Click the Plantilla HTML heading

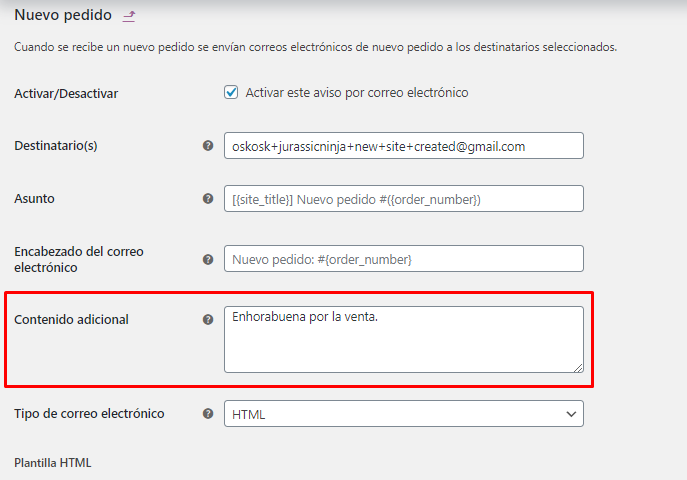click(x=53, y=463)
